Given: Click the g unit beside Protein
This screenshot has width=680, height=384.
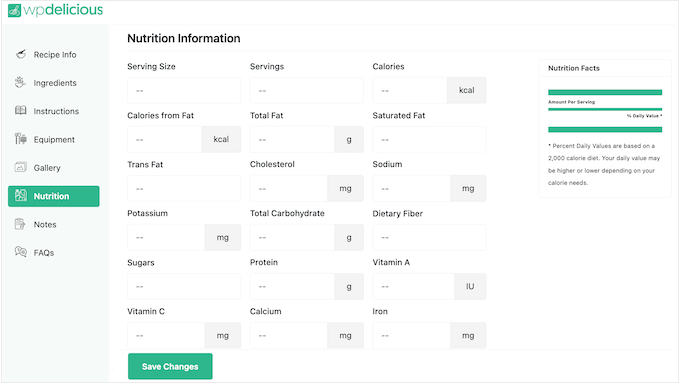Looking at the screenshot, I should [x=349, y=286].
